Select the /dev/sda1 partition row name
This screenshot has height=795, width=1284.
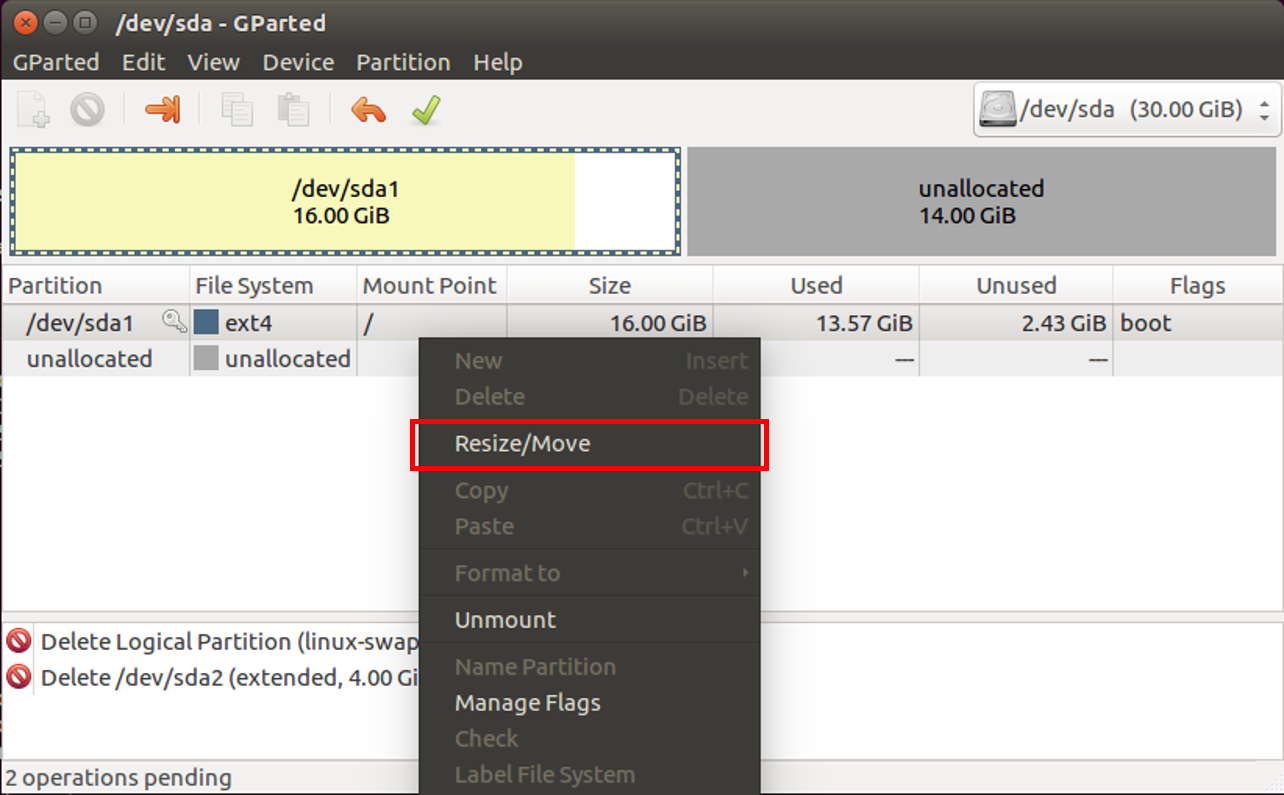[x=80, y=323]
